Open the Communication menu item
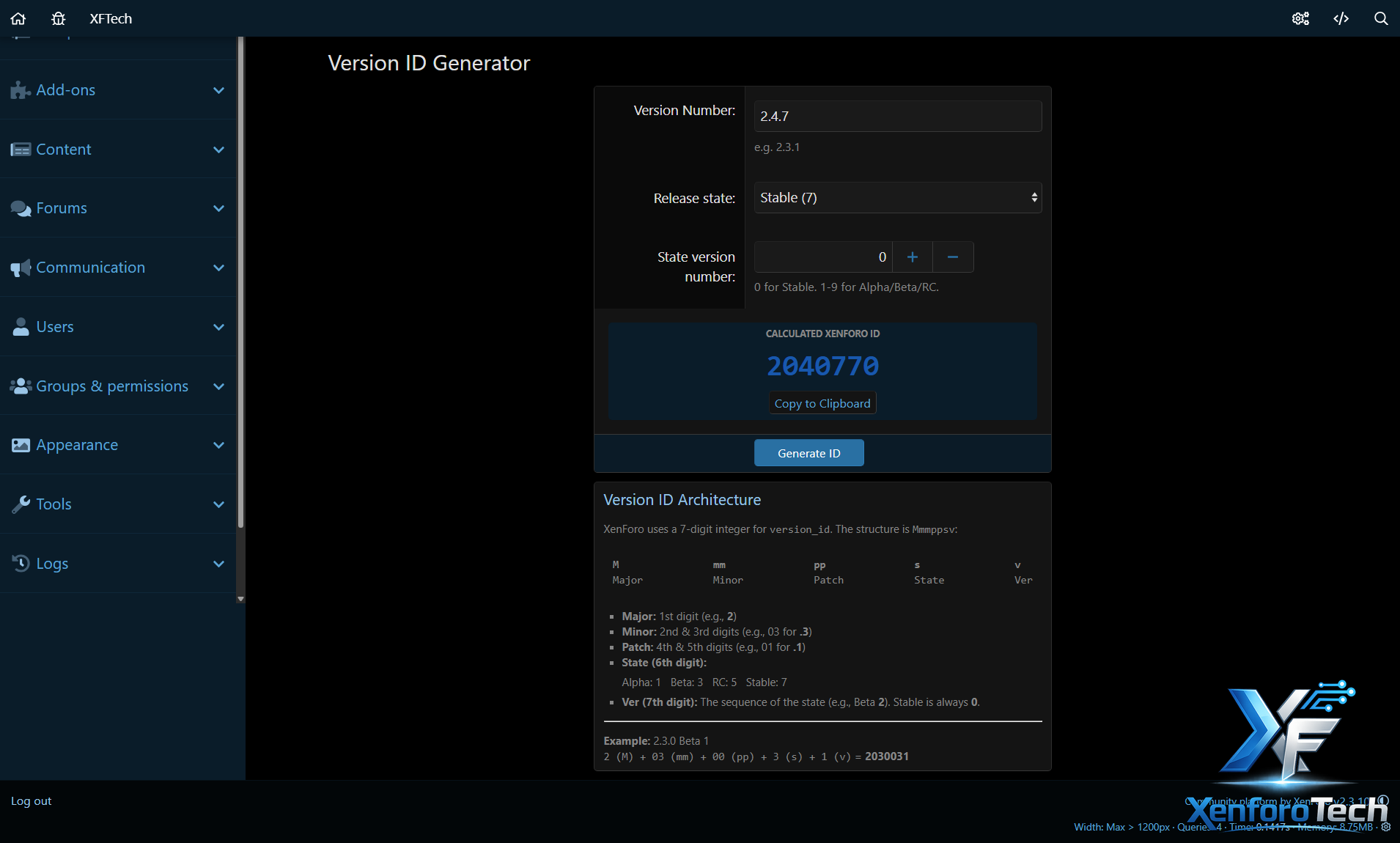 coord(91,268)
